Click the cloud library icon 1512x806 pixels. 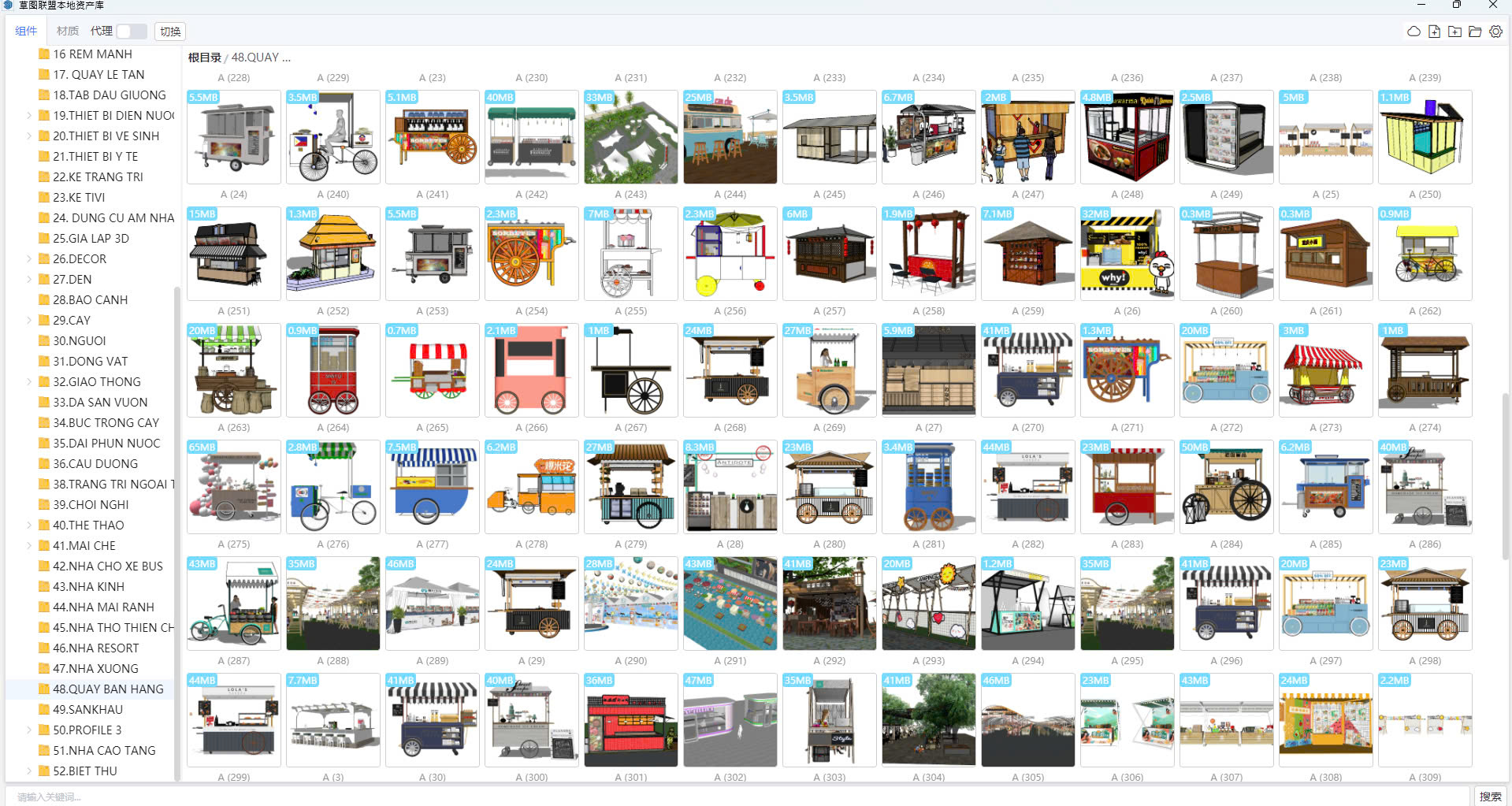tap(1414, 32)
